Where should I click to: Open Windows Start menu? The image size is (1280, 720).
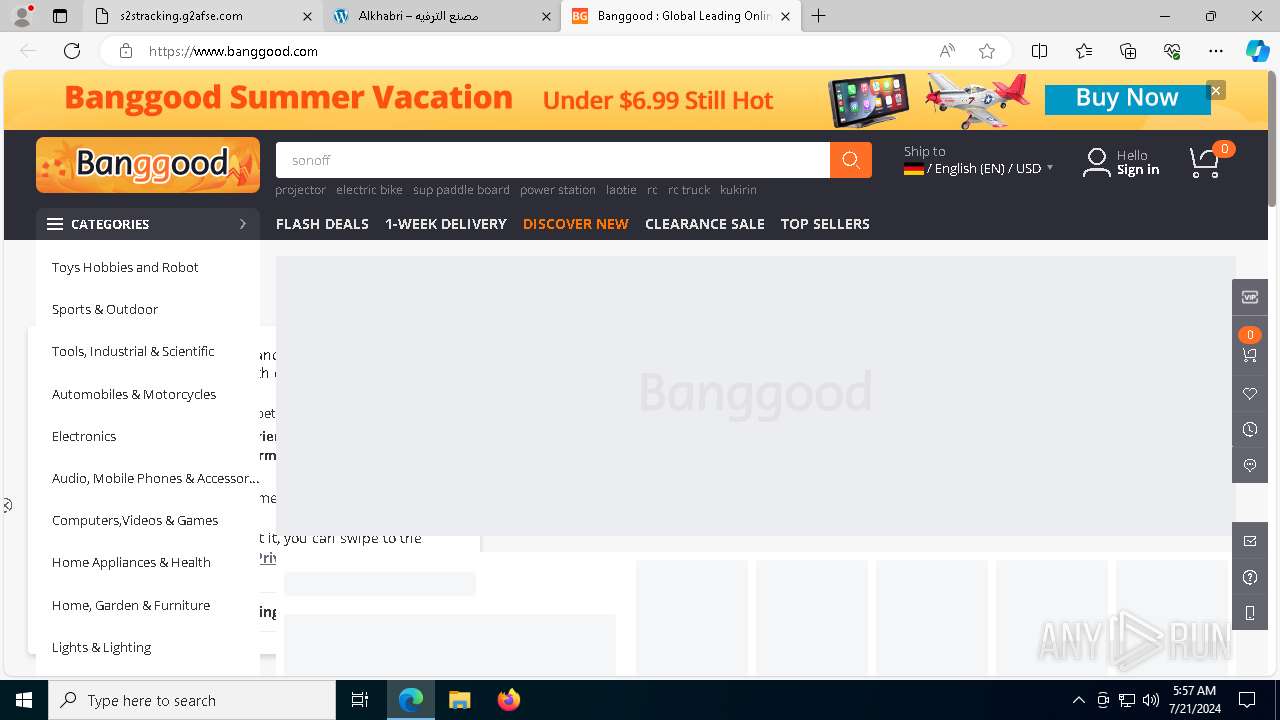[24, 700]
